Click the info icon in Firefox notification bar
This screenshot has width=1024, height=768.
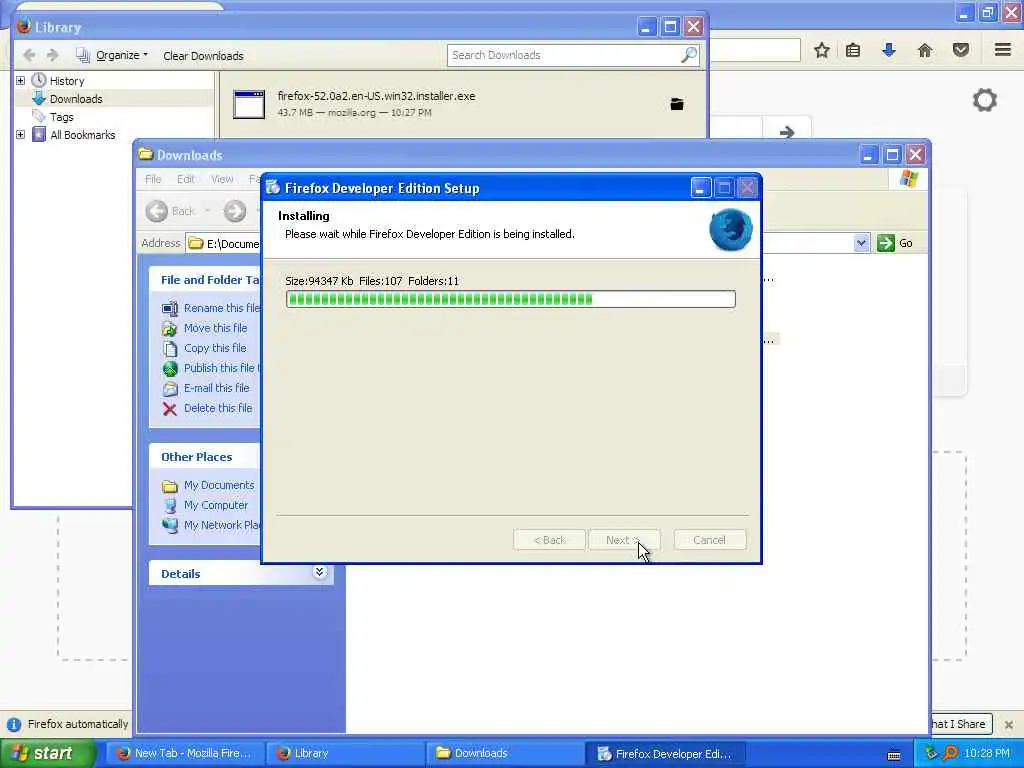pyautogui.click(x=14, y=724)
